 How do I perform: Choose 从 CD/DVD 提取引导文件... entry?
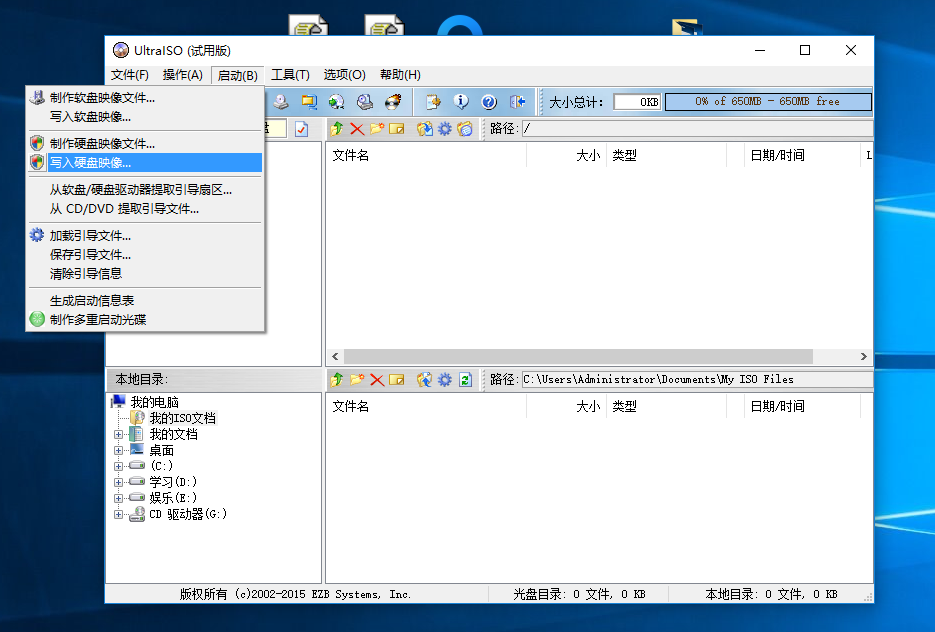(145, 209)
